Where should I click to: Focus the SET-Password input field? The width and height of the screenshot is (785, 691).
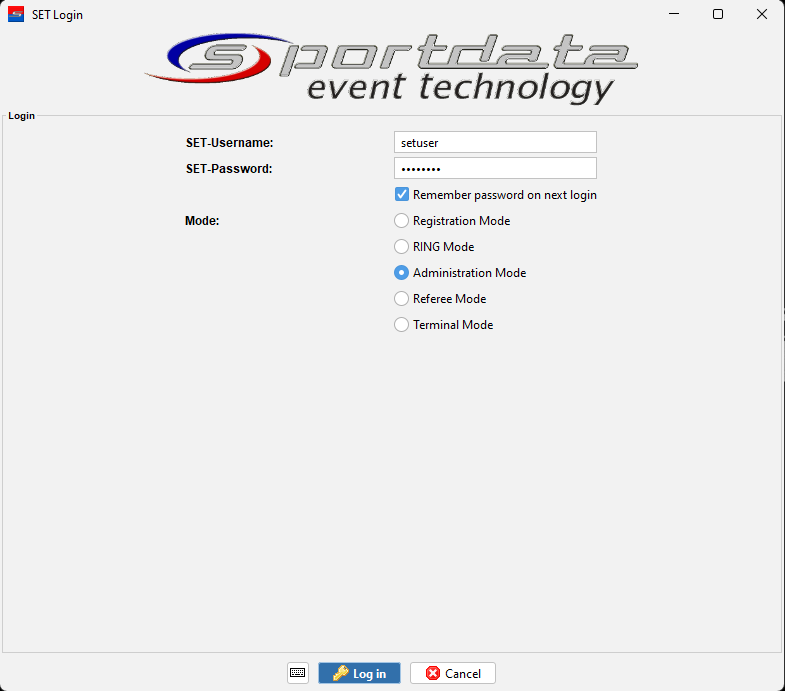coord(495,168)
